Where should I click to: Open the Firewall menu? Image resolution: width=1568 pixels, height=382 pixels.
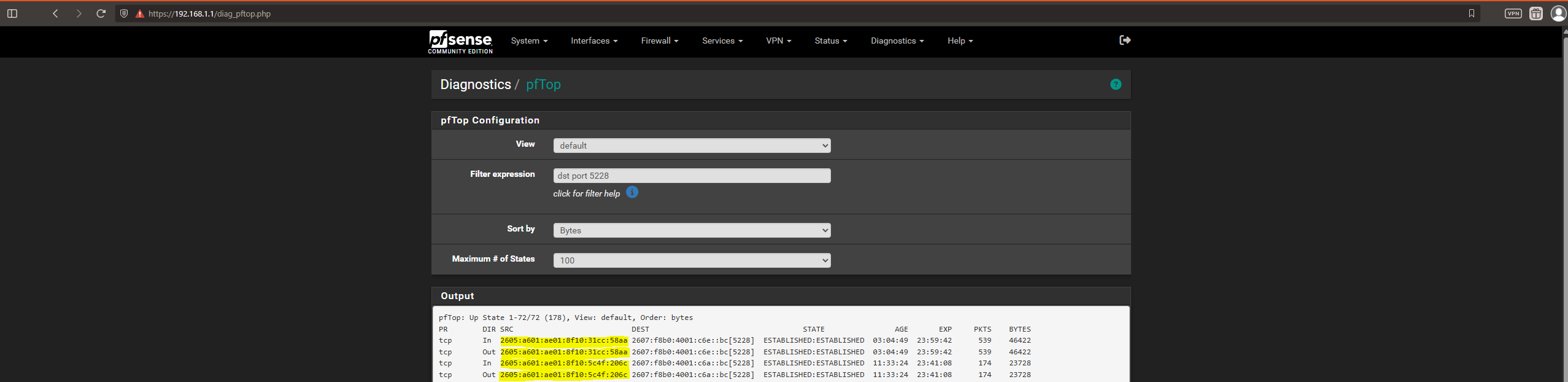pos(659,41)
